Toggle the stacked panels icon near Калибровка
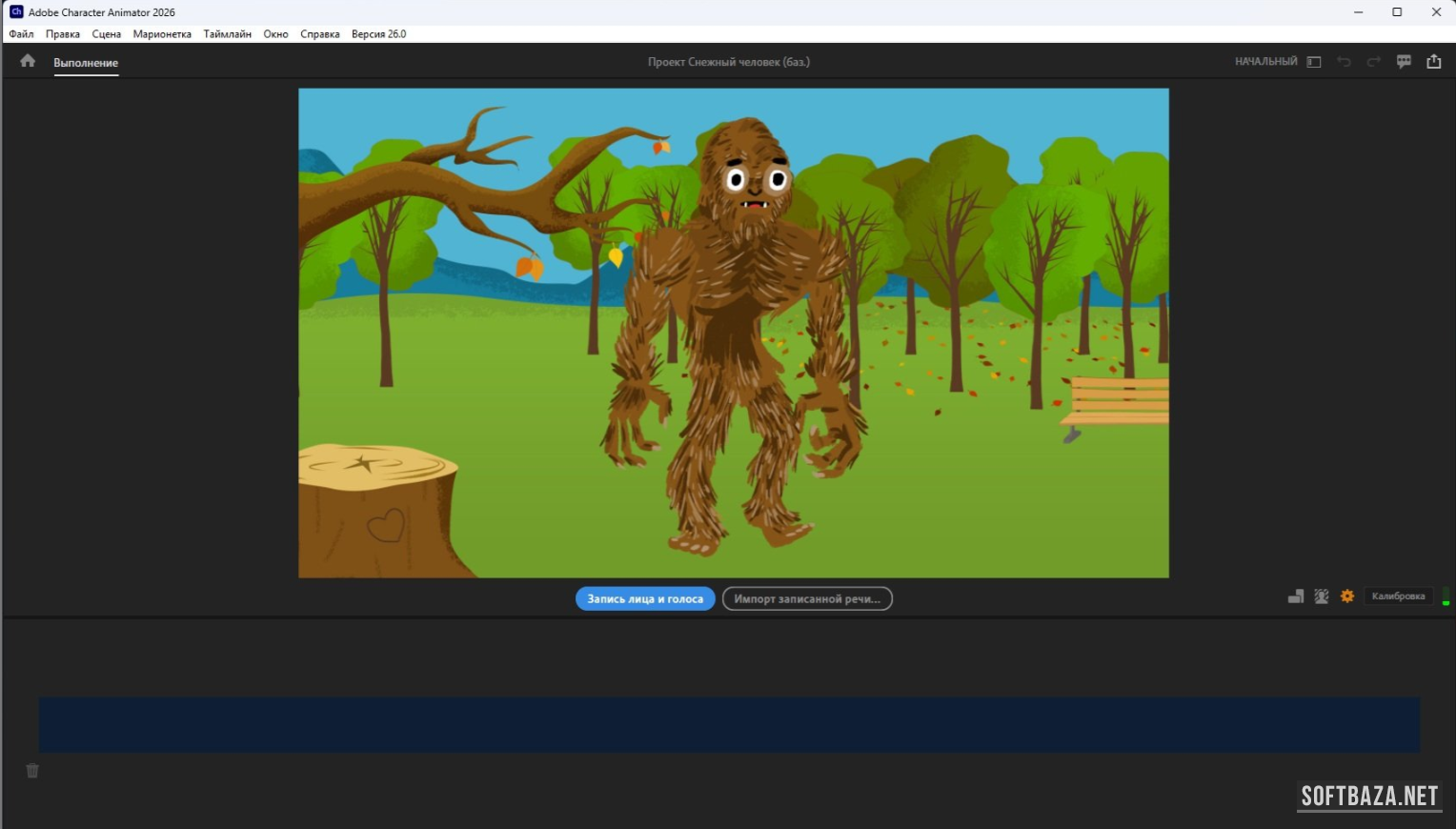 pyautogui.click(x=1296, y=596)
